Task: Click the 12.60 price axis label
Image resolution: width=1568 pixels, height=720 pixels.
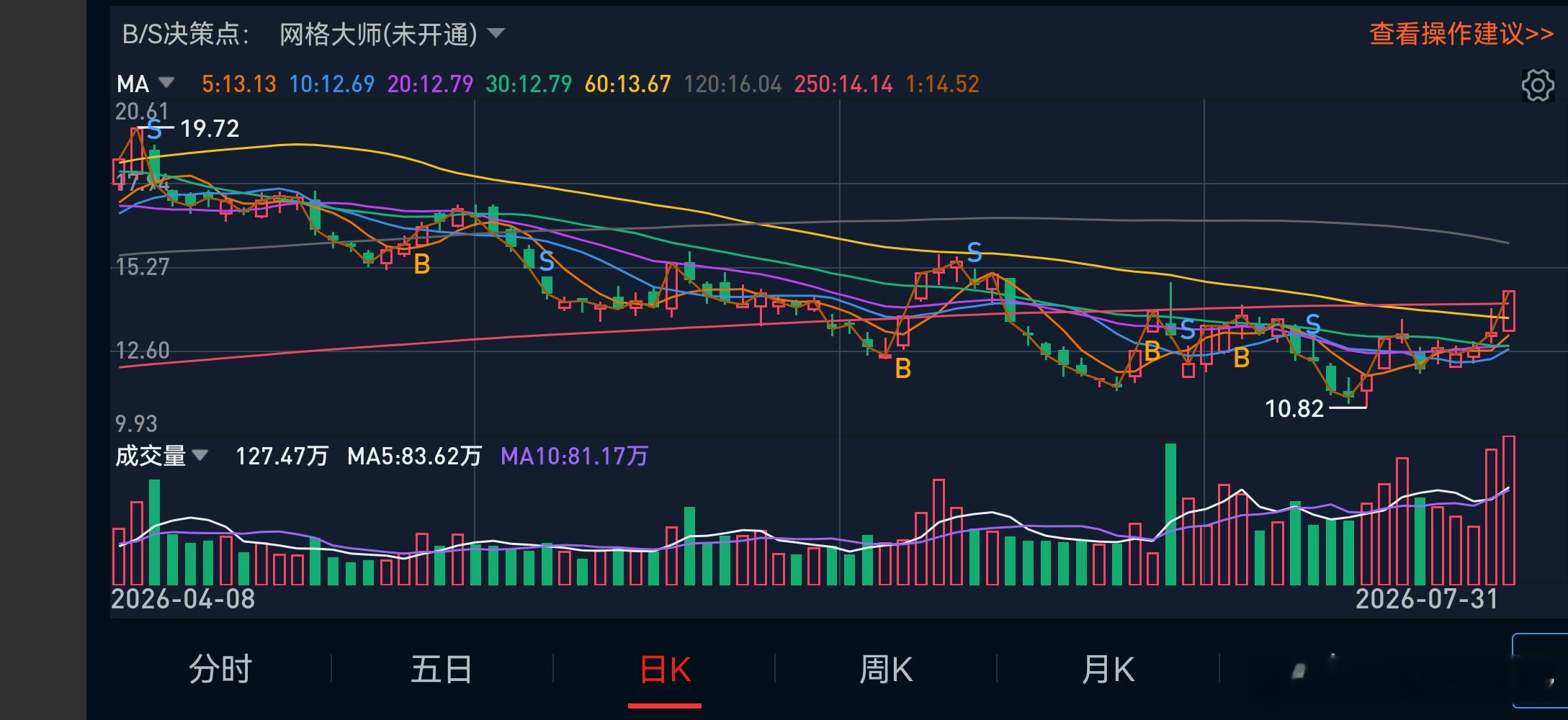Action: (x=143, y=351)
